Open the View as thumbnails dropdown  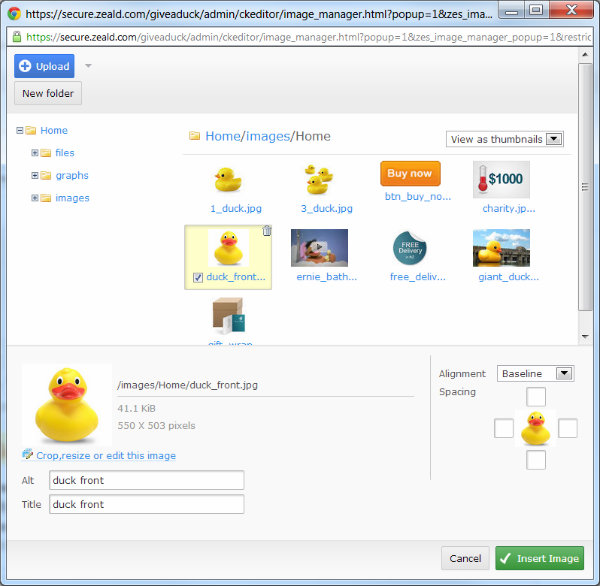pos(504,139)
